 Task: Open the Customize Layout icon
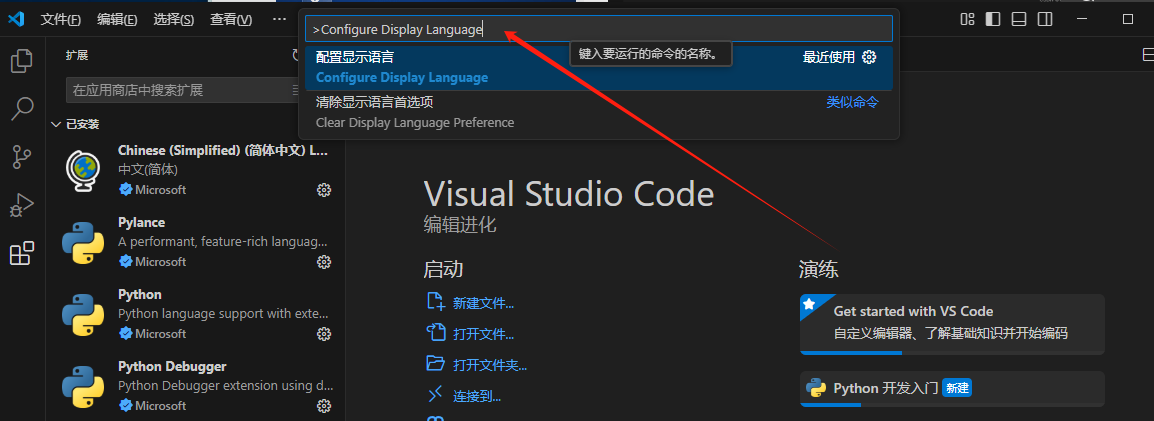pos(968,19)
